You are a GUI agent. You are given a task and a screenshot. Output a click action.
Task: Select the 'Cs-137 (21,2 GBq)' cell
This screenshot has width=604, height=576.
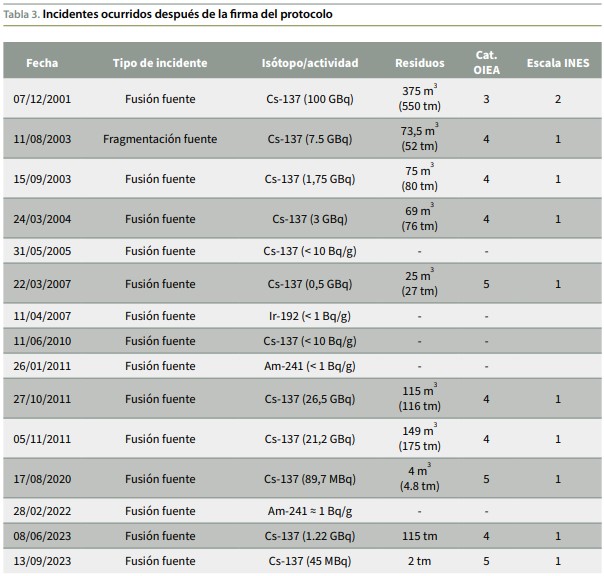(x=309, y=439)
